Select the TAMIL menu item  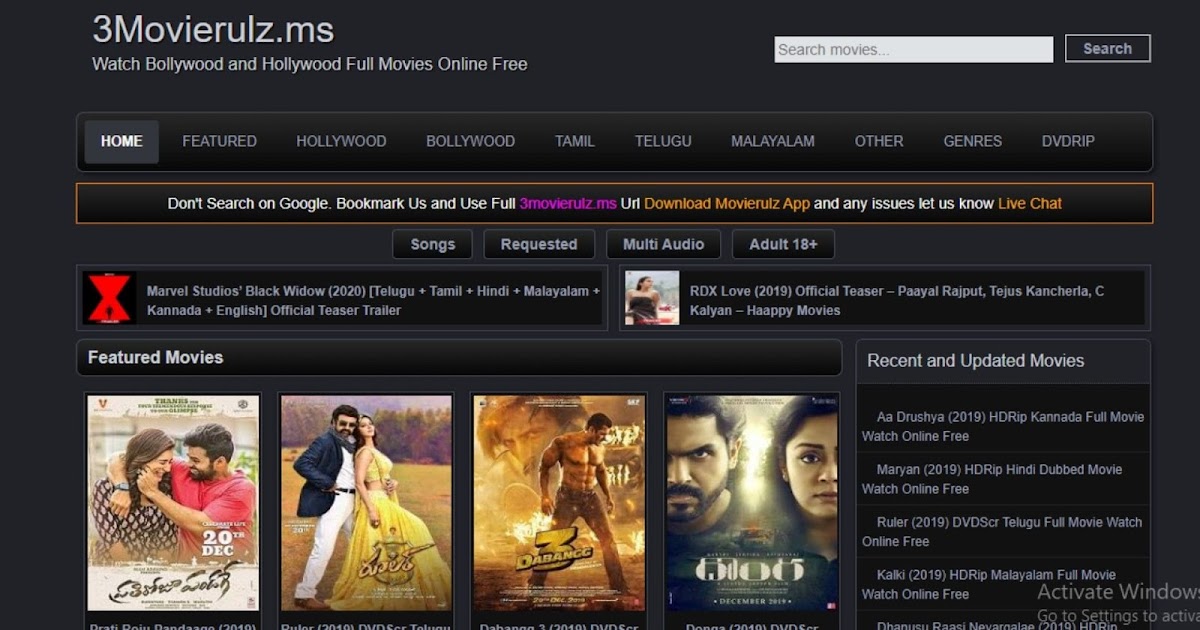[575, 141]
